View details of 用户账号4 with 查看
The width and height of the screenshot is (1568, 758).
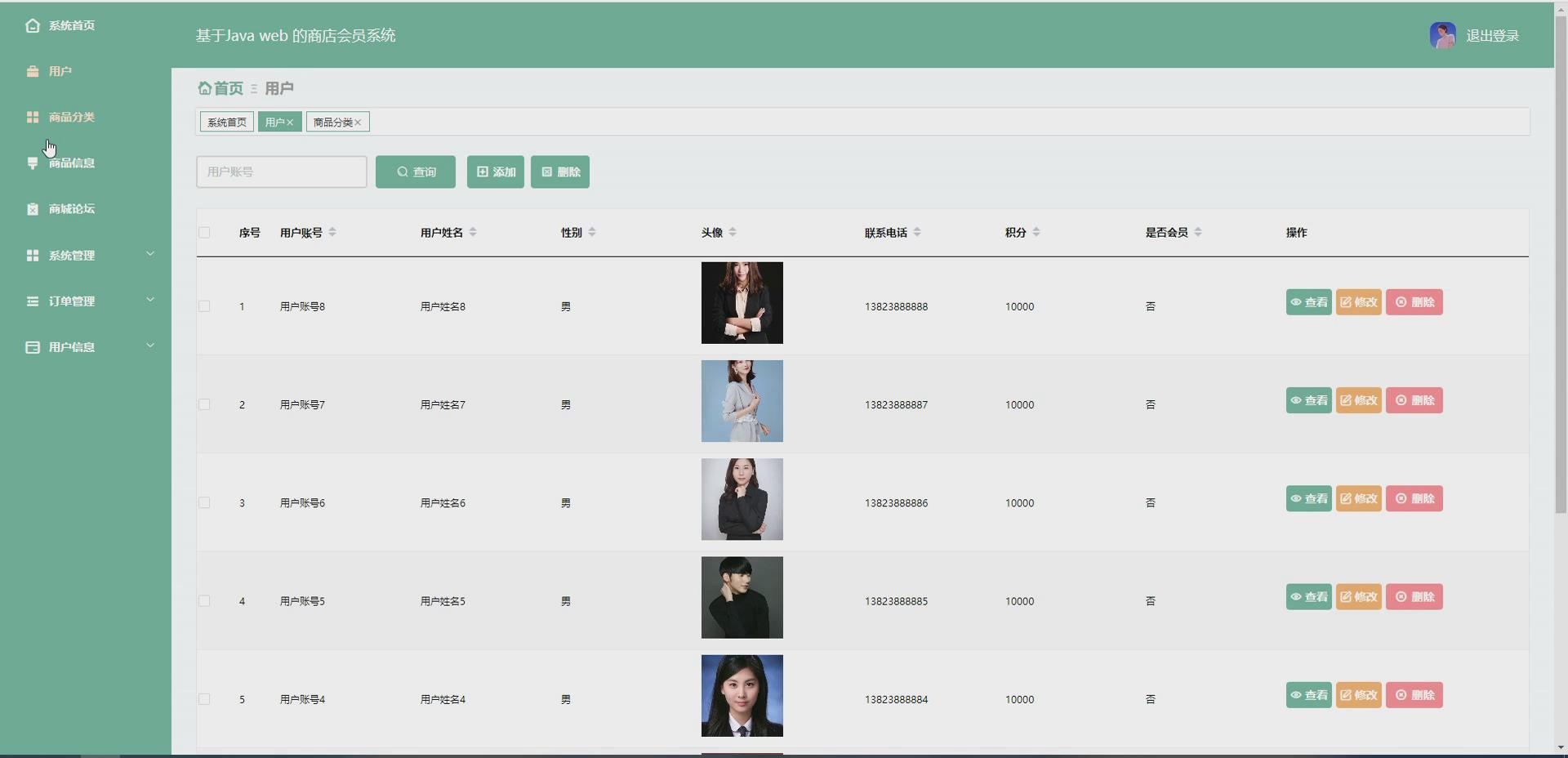[1309, 695]
